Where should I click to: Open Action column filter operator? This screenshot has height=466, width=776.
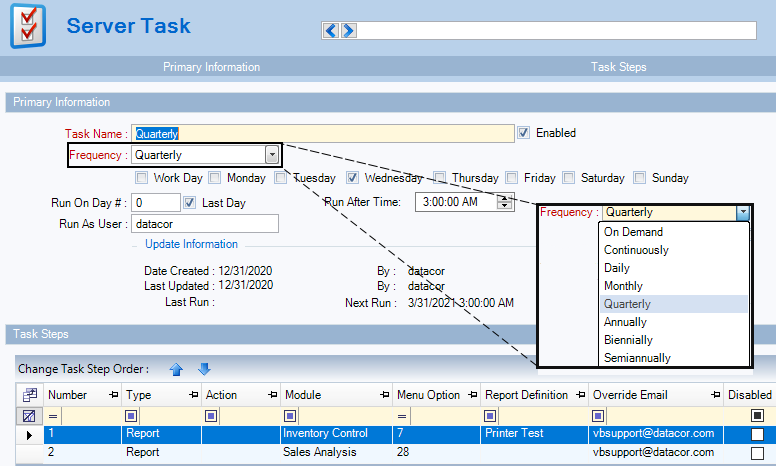[211, 416]
